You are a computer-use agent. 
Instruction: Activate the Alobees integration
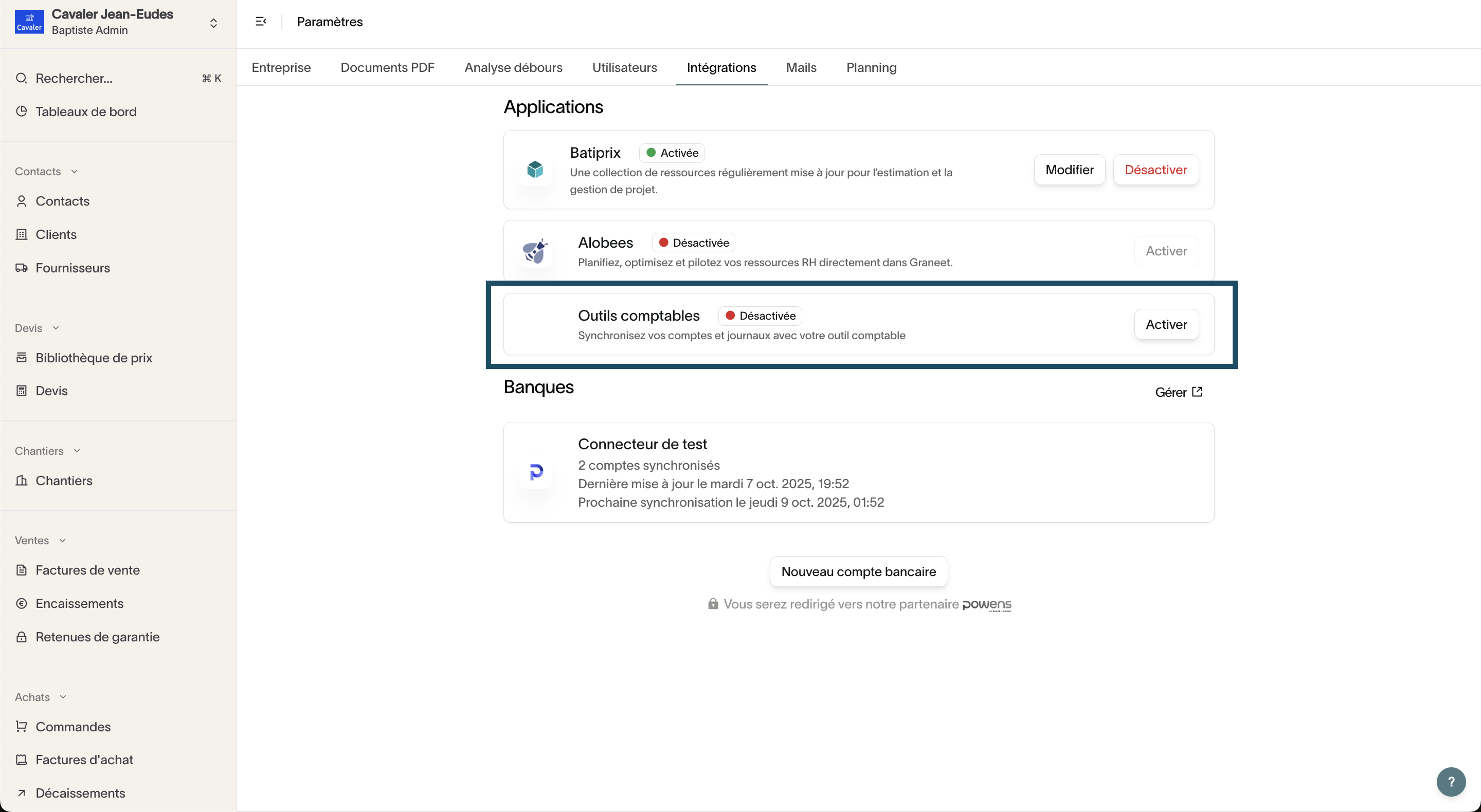1166,251
